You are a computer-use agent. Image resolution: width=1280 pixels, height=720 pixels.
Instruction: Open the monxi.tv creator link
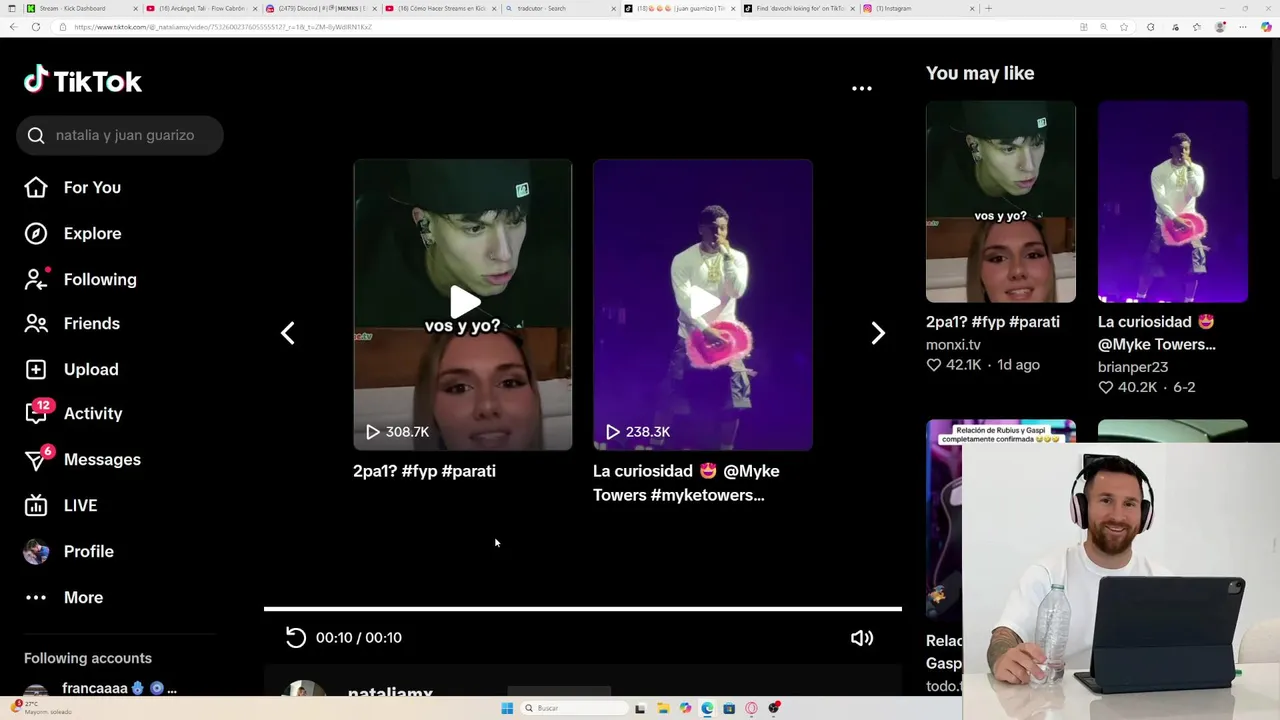tap(953, 344)
